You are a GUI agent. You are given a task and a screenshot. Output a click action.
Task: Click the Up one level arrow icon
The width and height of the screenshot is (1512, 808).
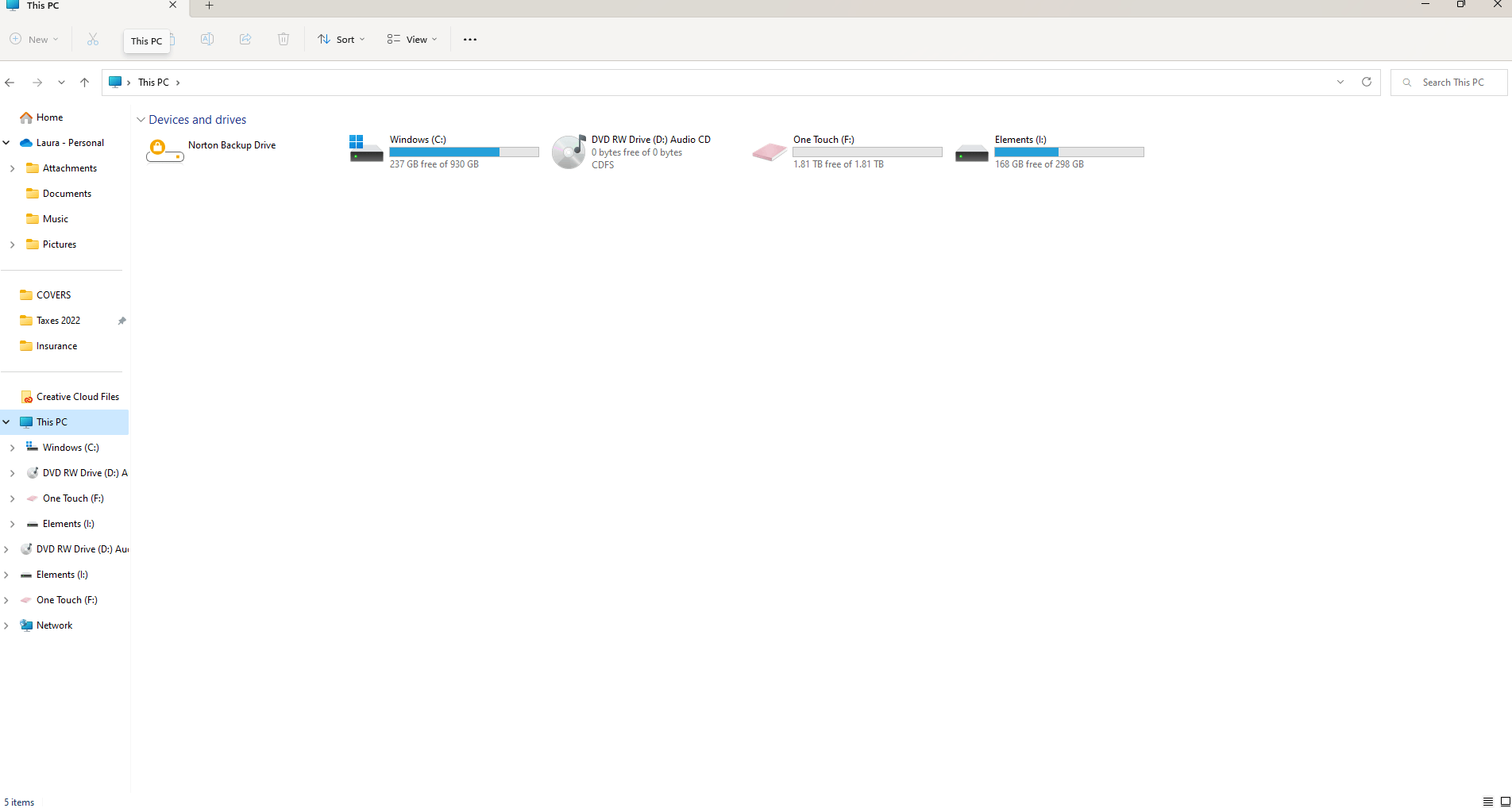click(84, 82)
